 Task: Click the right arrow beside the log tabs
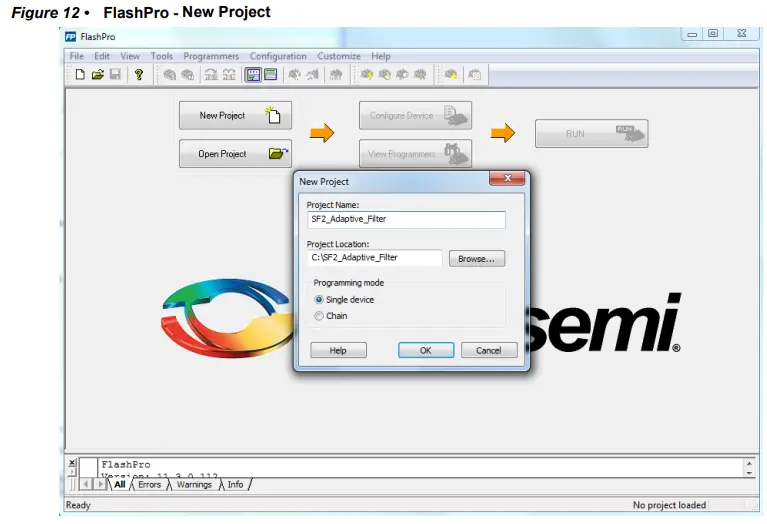click(101, 484)
